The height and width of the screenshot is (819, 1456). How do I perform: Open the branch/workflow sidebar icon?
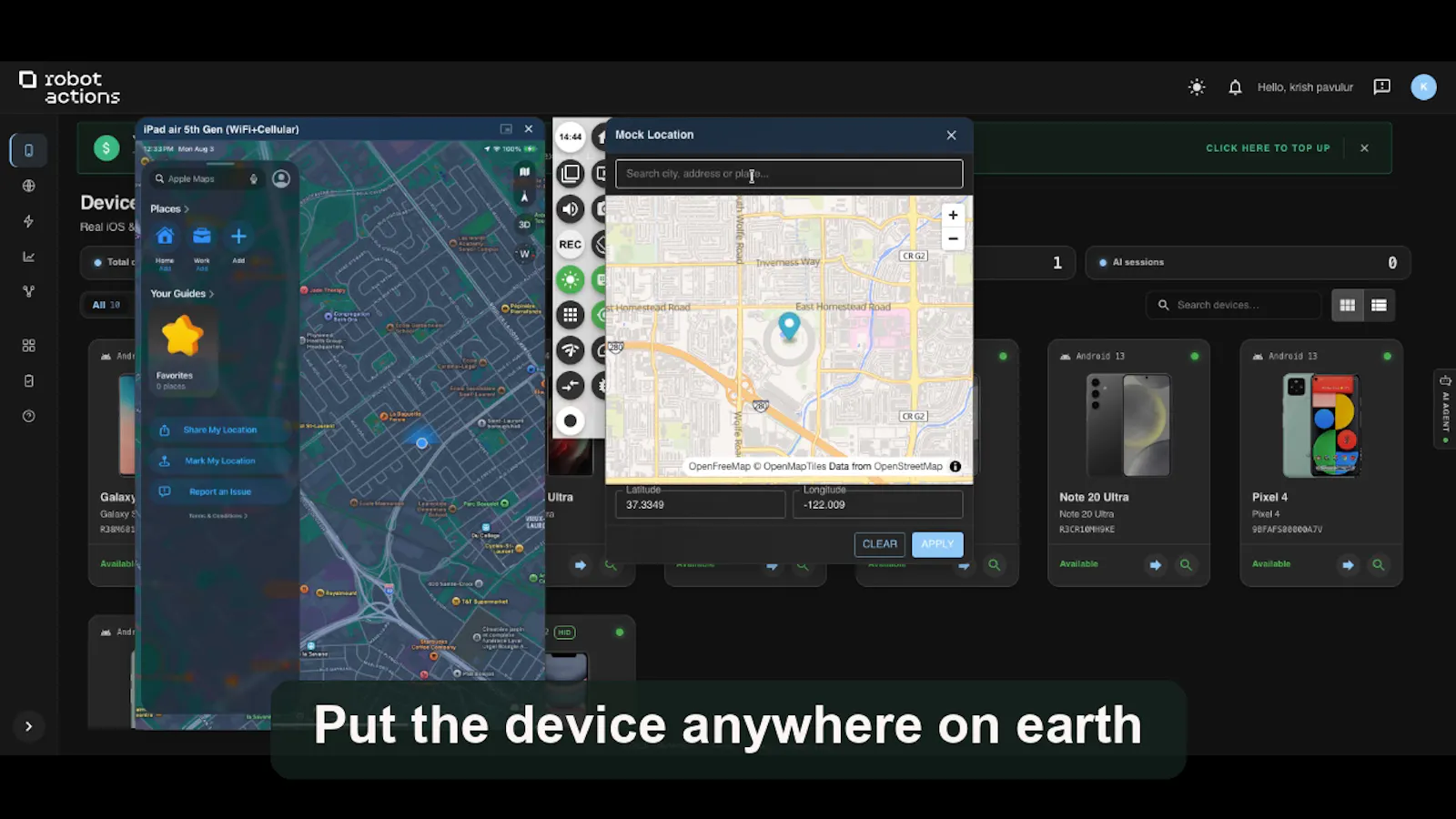click(x=28, y=291)
